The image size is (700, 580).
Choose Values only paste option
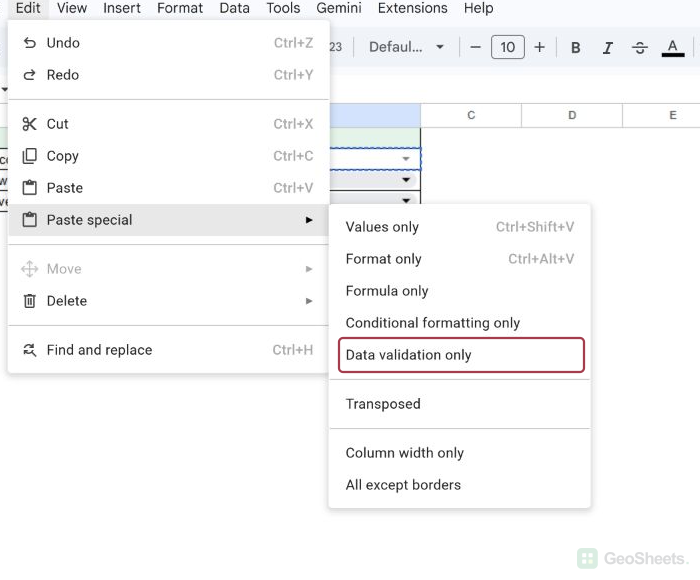click(460, 227)
